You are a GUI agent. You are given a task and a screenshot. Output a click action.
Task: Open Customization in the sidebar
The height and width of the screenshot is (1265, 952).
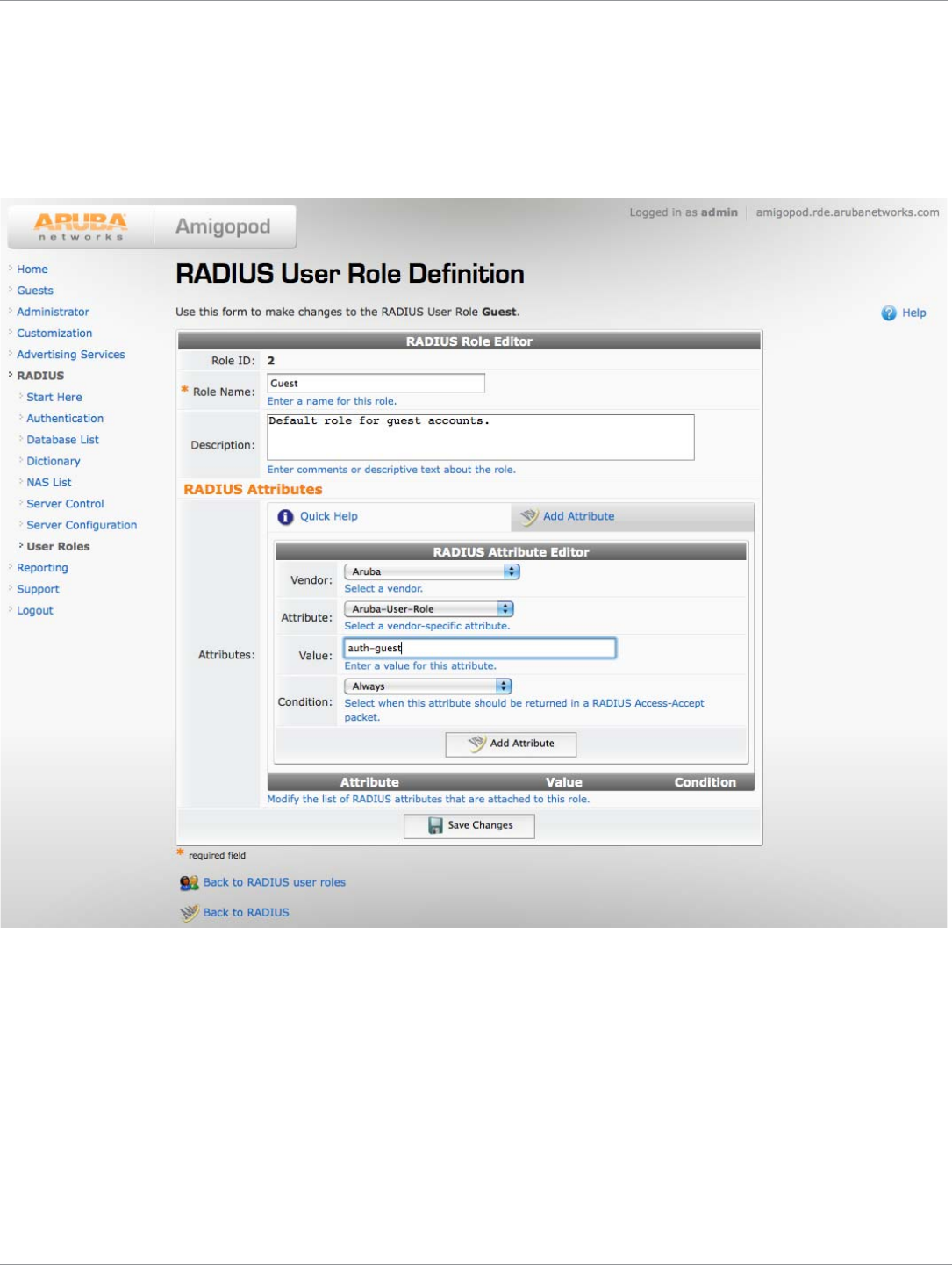(54, 334)
